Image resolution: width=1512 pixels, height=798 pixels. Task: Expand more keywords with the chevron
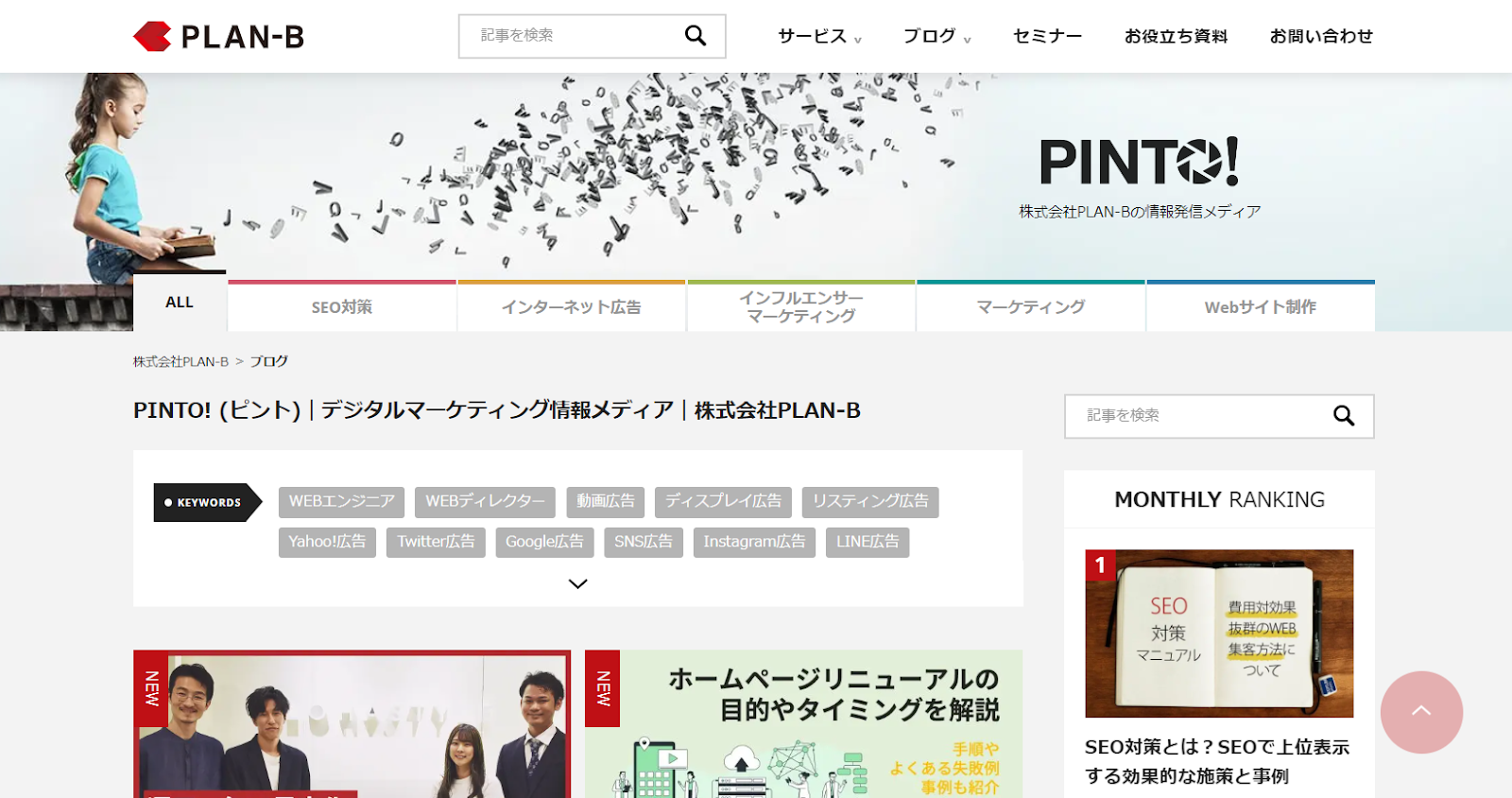click(x=578, y=583)
